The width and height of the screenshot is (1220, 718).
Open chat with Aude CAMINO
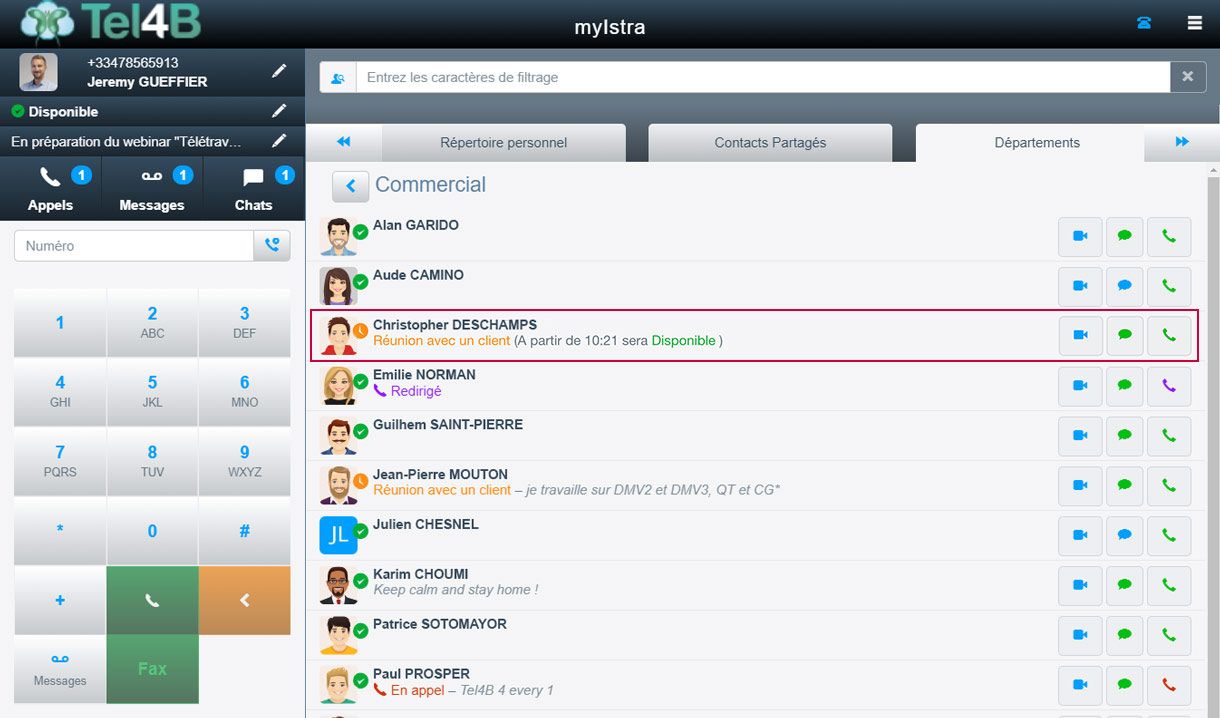[1125, 286]
